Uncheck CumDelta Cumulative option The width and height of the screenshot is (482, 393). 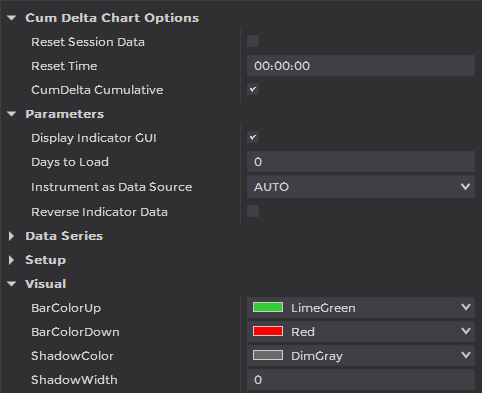tap(253, 89)
